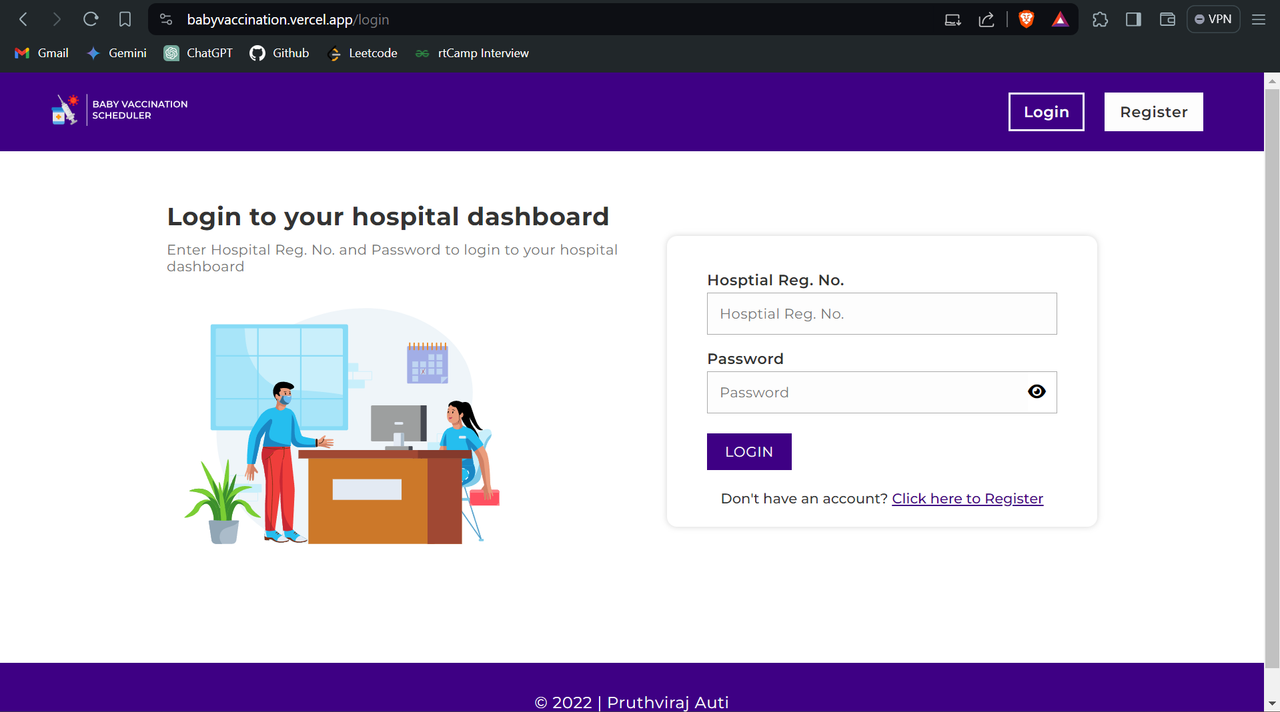The image size is (1280, 712).
Task: Toggle the browser sidebar panel icon
Action: 1133,19
